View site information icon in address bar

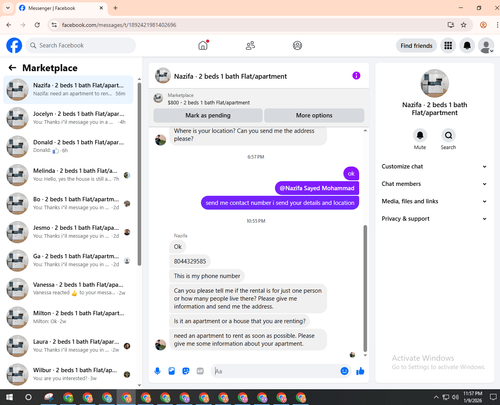tap(54, 25)
